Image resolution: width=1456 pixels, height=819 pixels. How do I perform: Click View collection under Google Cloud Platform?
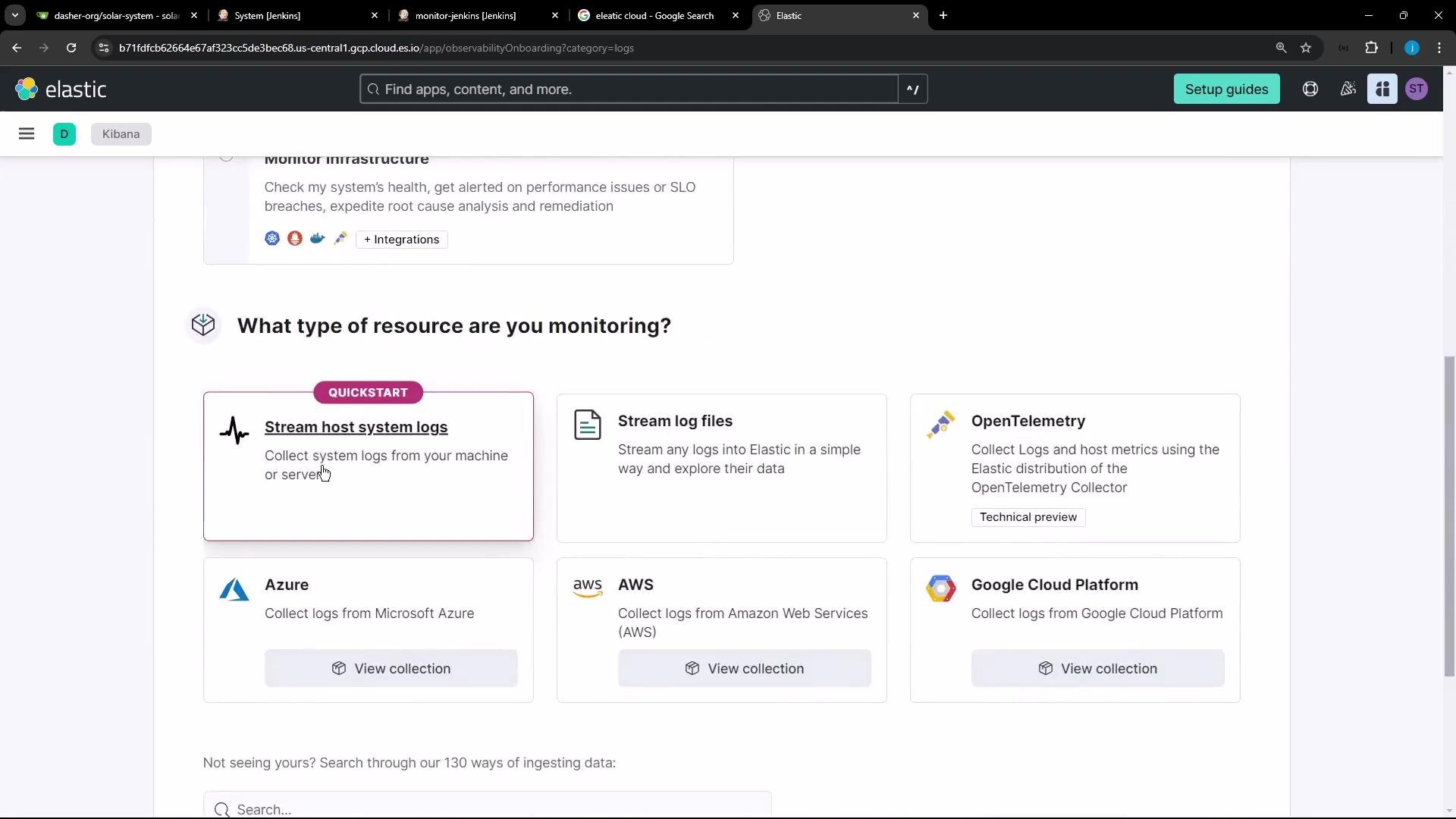pyautogui.click(x=1098, y=668)
